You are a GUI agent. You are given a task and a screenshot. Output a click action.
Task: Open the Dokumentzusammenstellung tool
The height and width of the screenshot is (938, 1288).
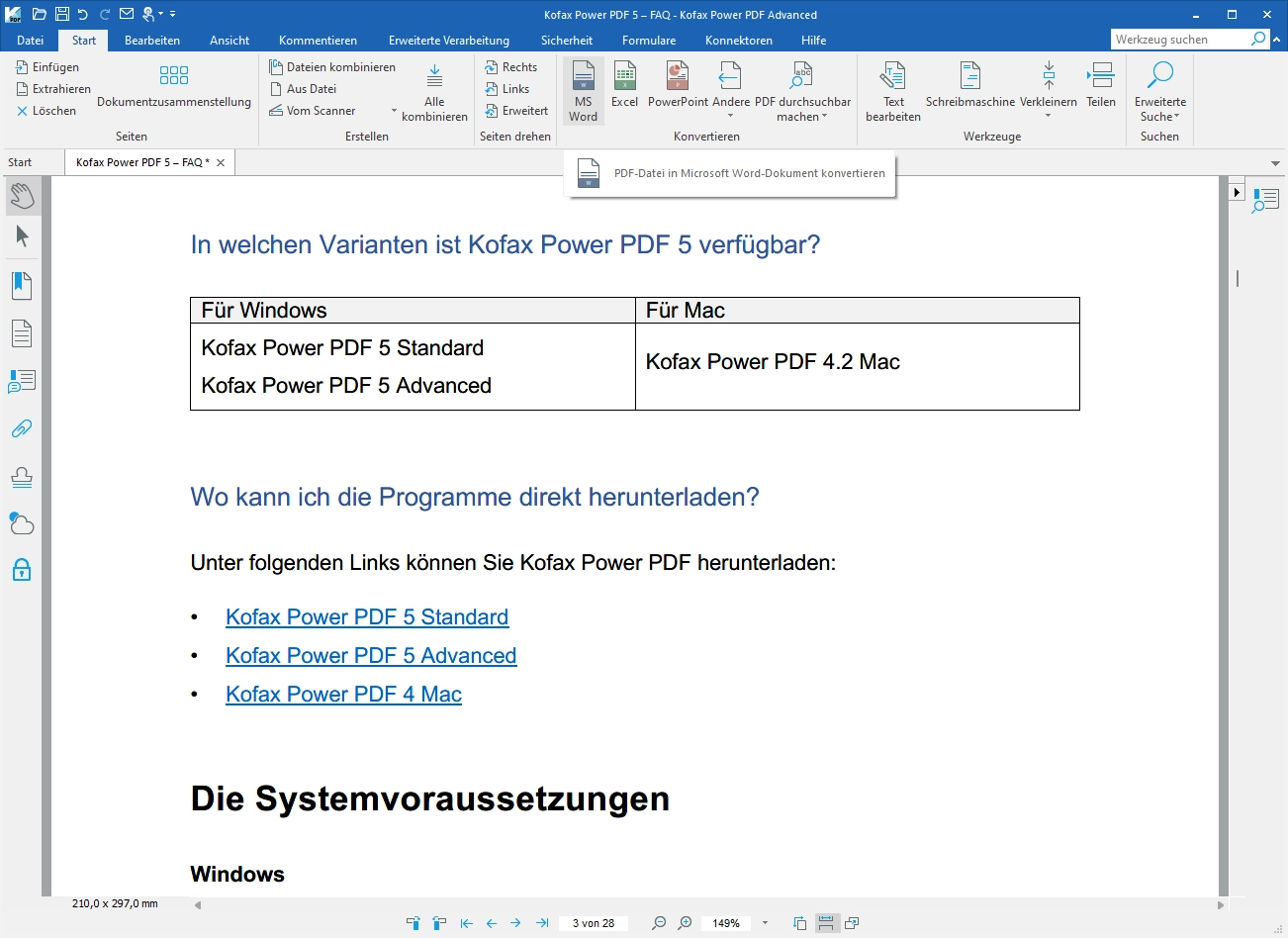pyautogui.click(x=174, y=86)
